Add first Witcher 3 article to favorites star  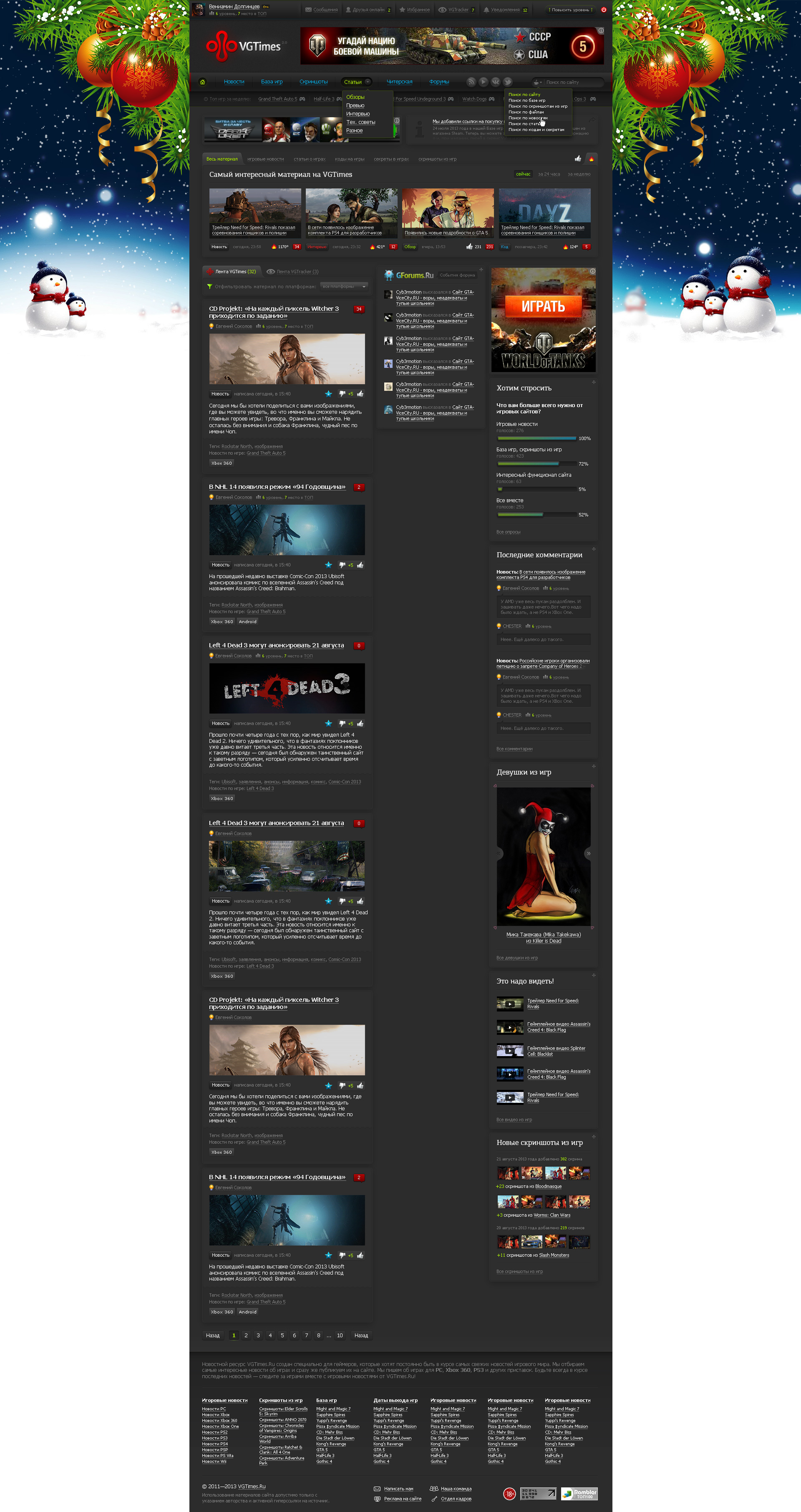tap(328, 394)
